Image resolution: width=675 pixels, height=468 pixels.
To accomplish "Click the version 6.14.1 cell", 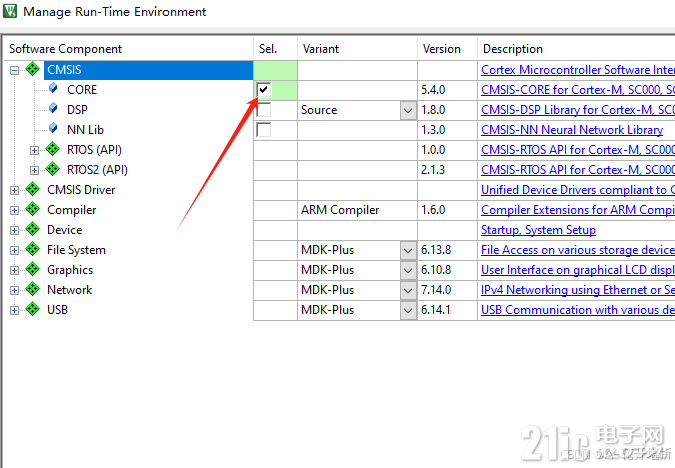I will click(448, 310).
